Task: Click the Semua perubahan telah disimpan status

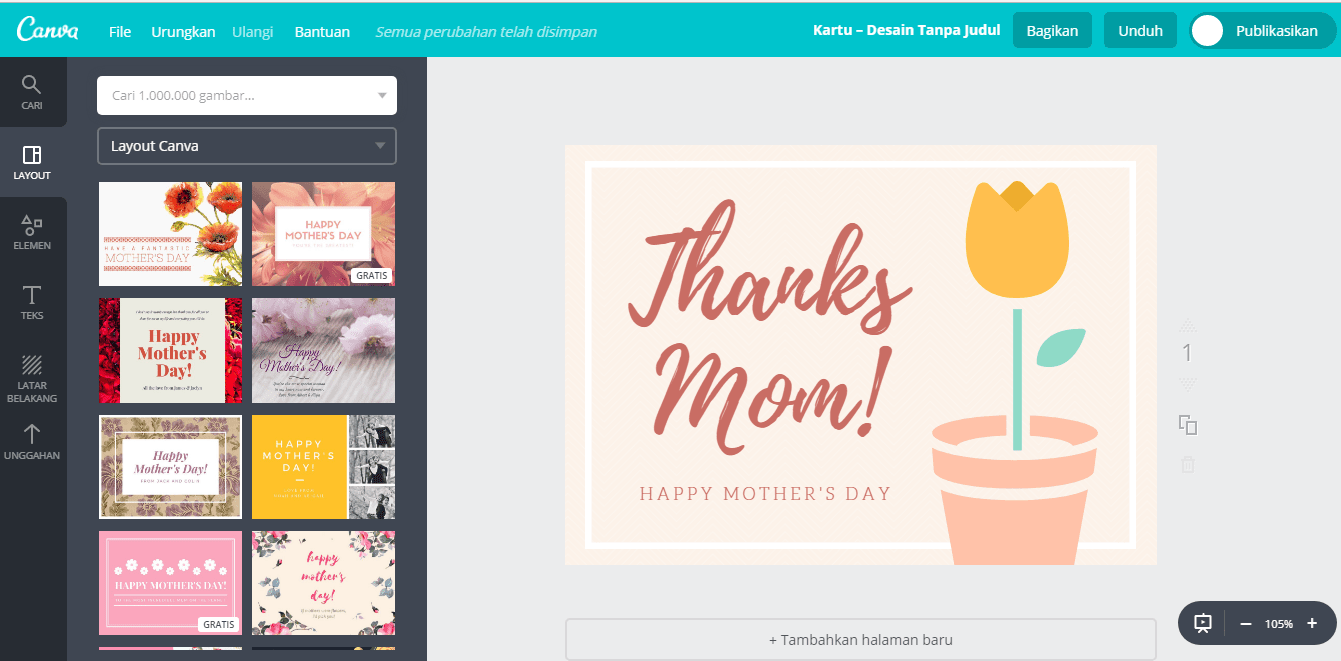Action: [486, 31]
